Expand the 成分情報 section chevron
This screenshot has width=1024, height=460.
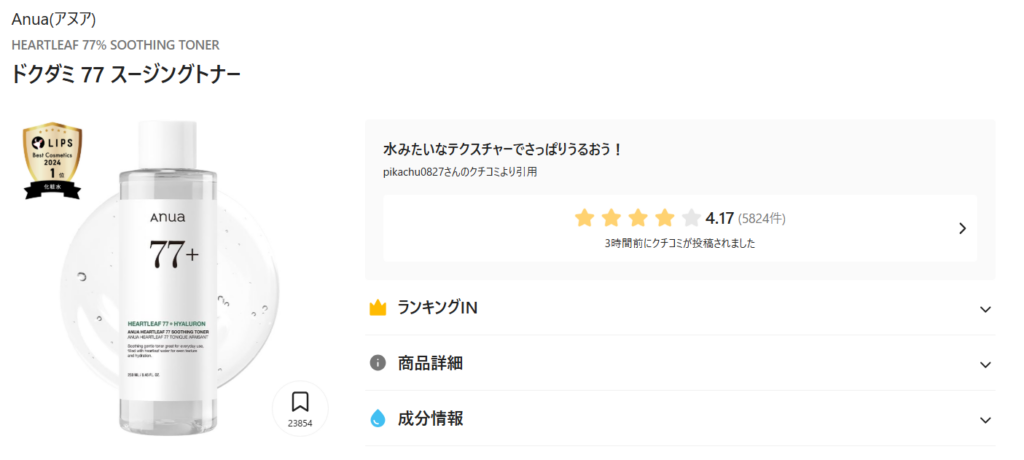pyautogui.click(x=985, y=420)
